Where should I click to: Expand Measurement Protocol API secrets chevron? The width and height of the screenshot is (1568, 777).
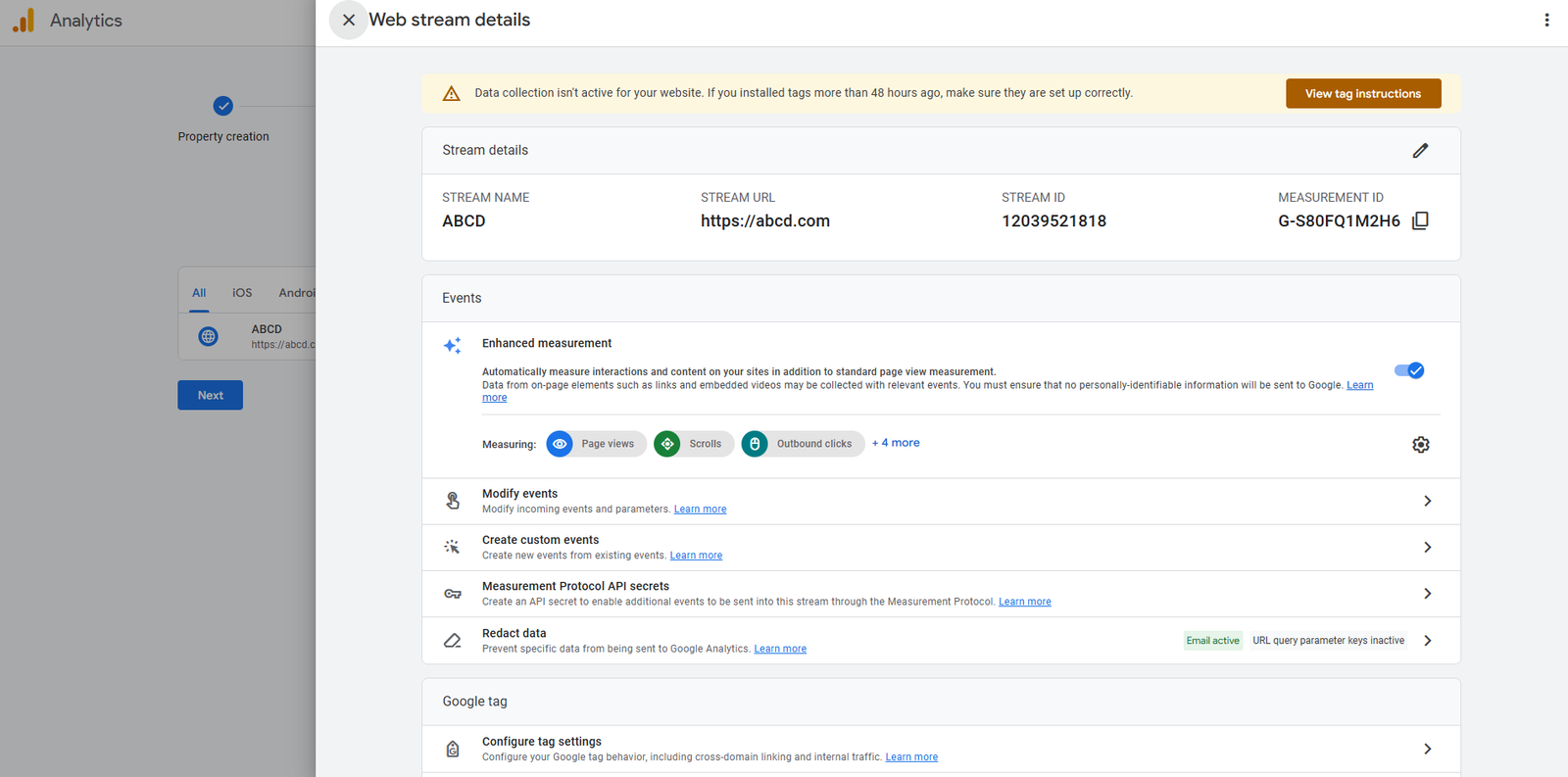tap(1427, 594)
